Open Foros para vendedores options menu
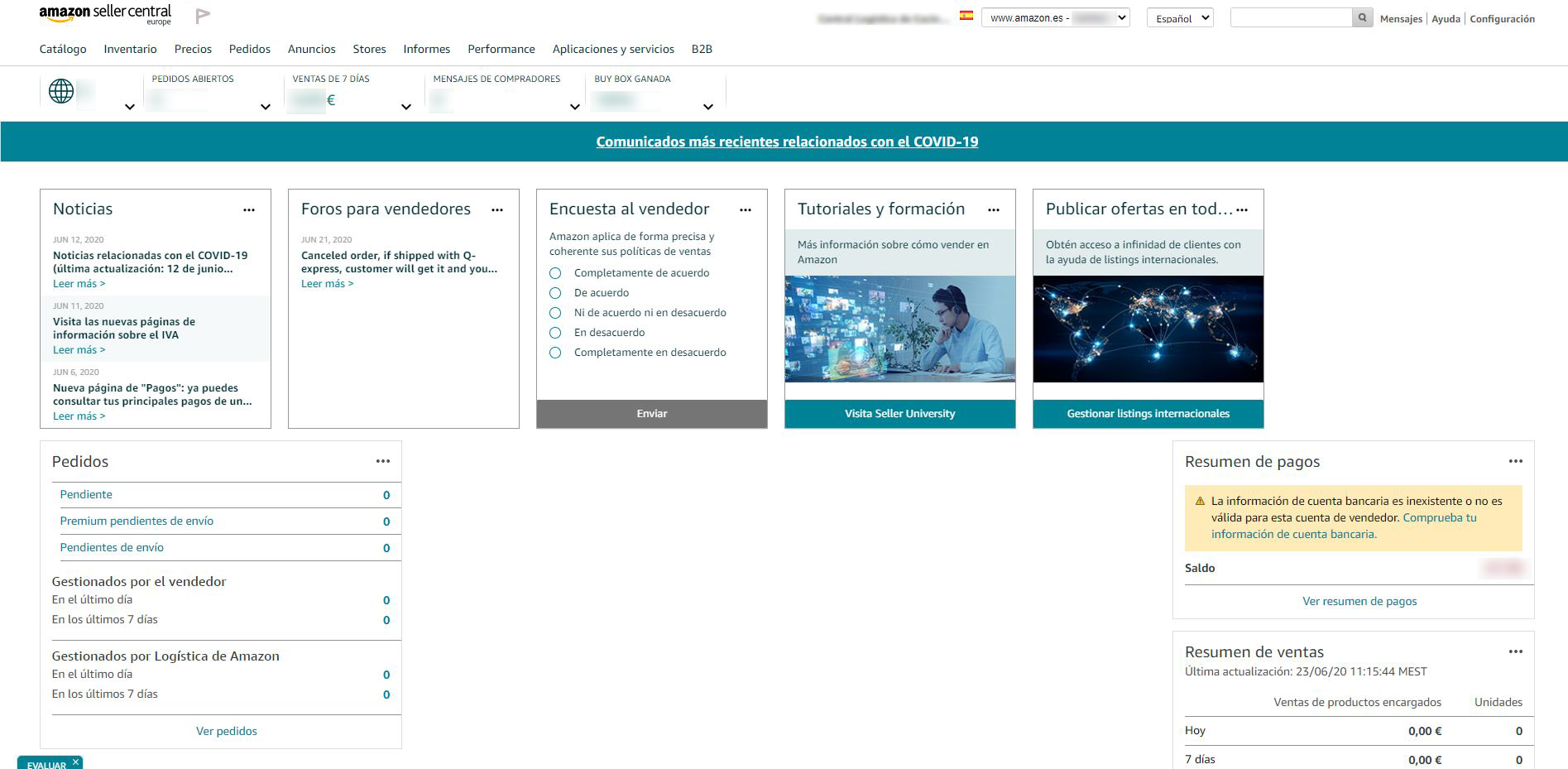 click(x=497, y=210)
